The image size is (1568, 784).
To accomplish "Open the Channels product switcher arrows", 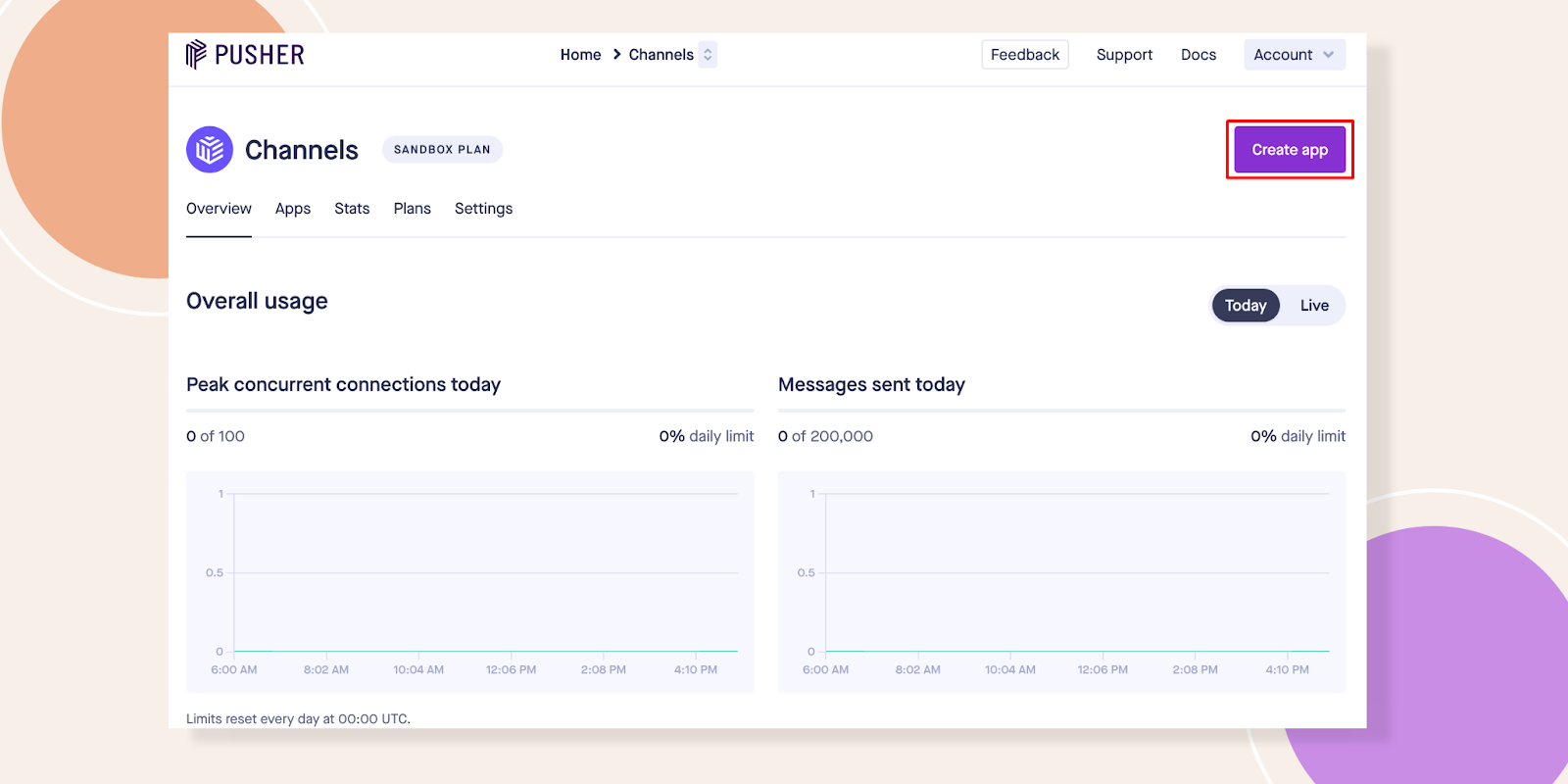I will (x=708, y=55).
